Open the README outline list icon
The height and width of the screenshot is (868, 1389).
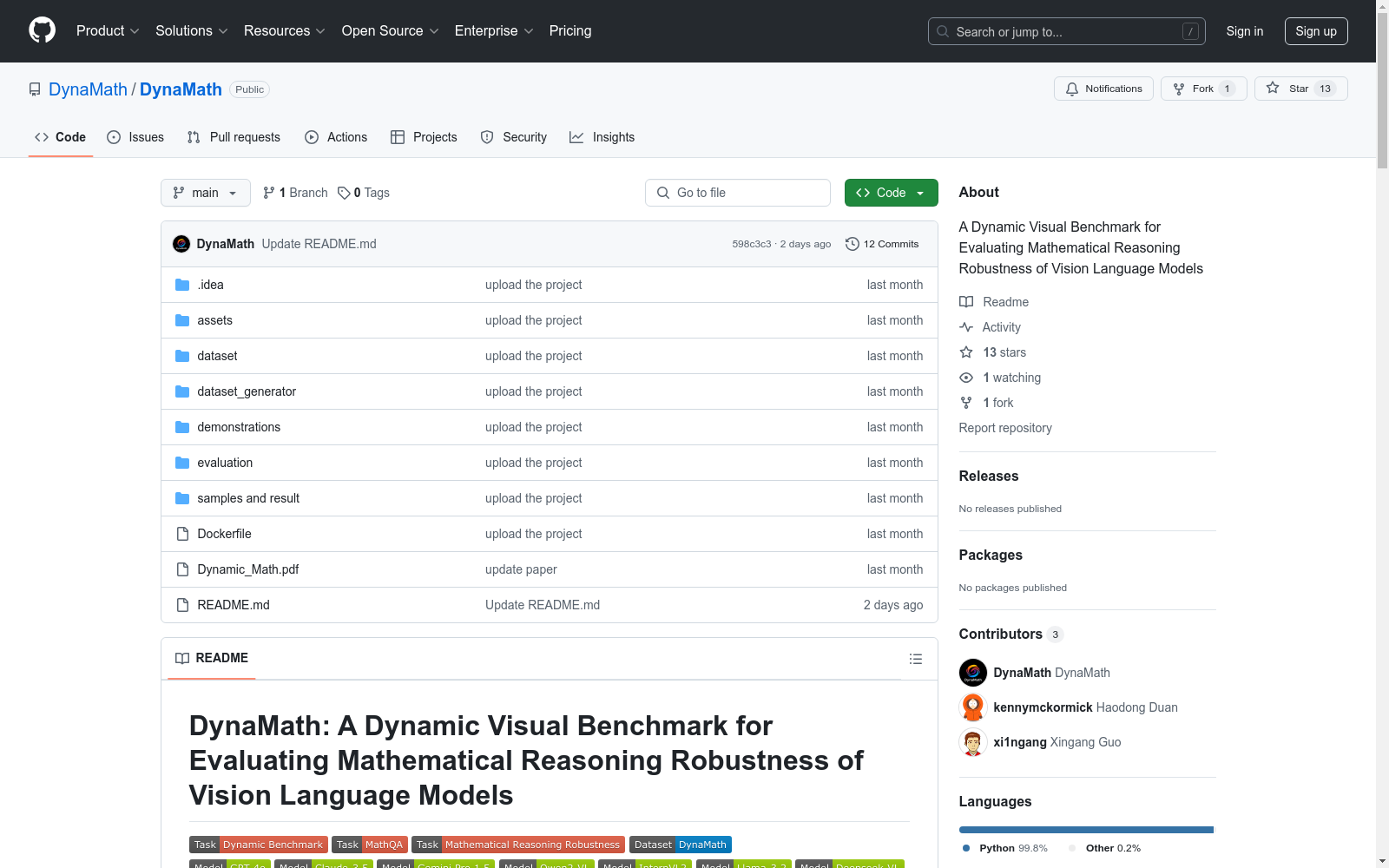[x=915, y=659]
